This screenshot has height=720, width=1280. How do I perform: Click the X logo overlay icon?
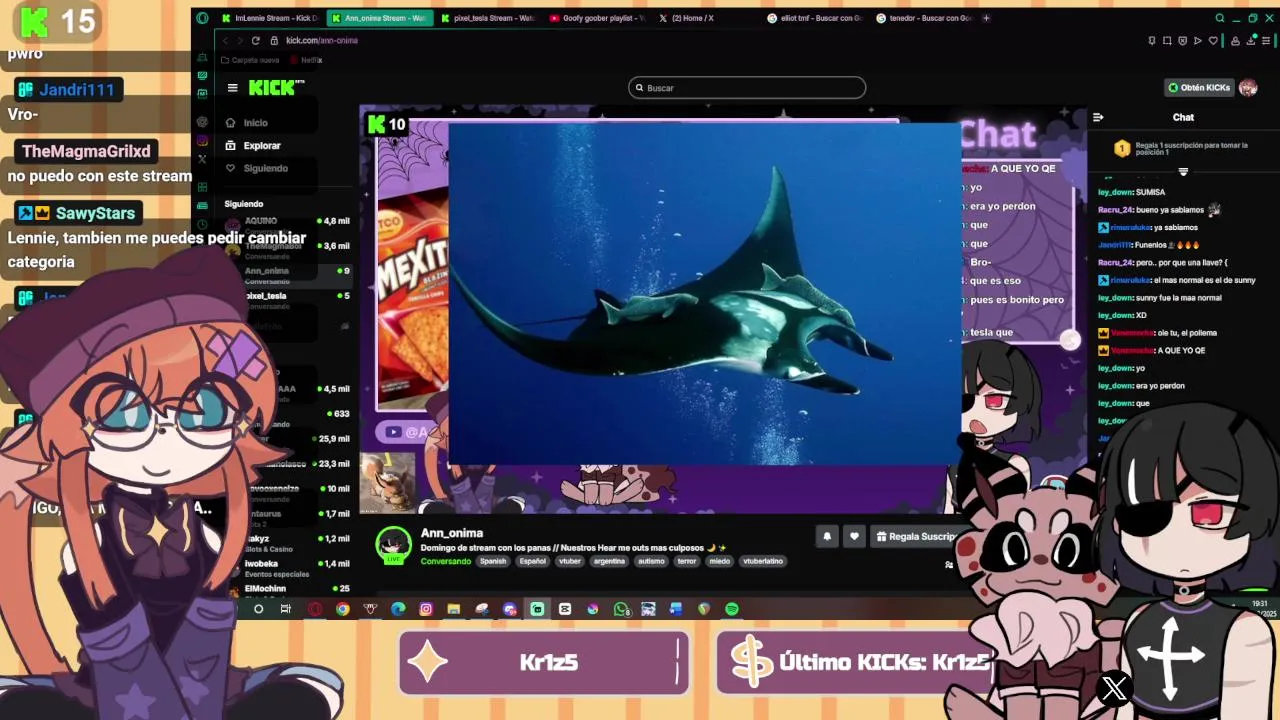pos(1114,688)
